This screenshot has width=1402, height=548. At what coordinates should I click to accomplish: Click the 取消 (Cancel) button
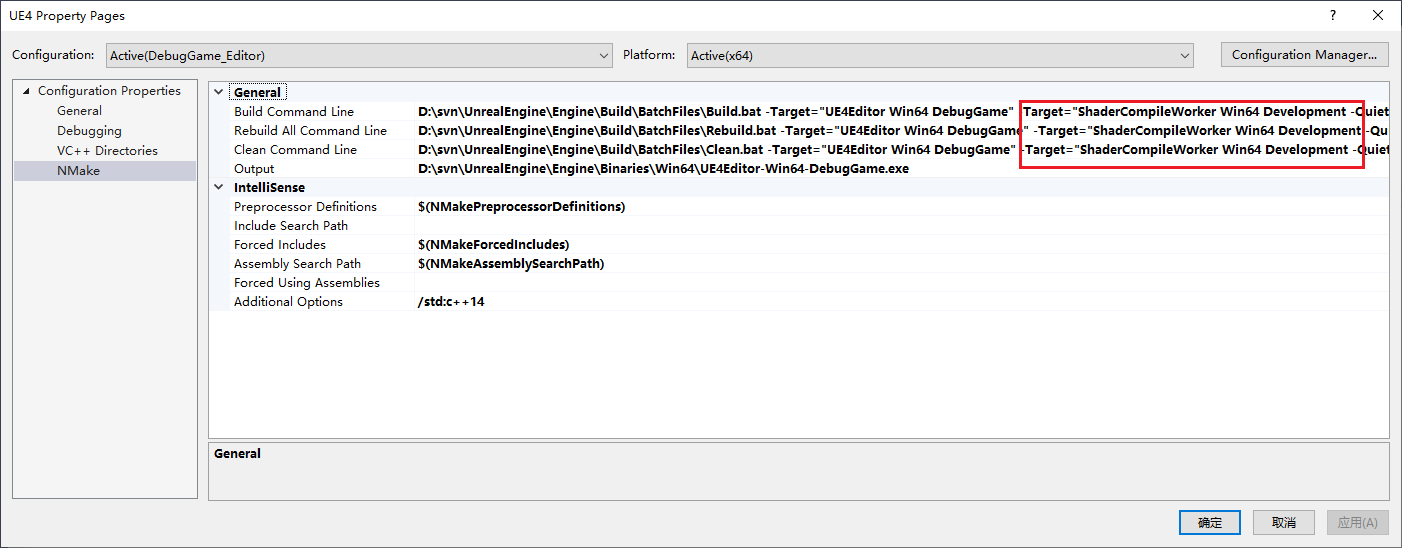pyautogui.click(x=1284, y=522)
